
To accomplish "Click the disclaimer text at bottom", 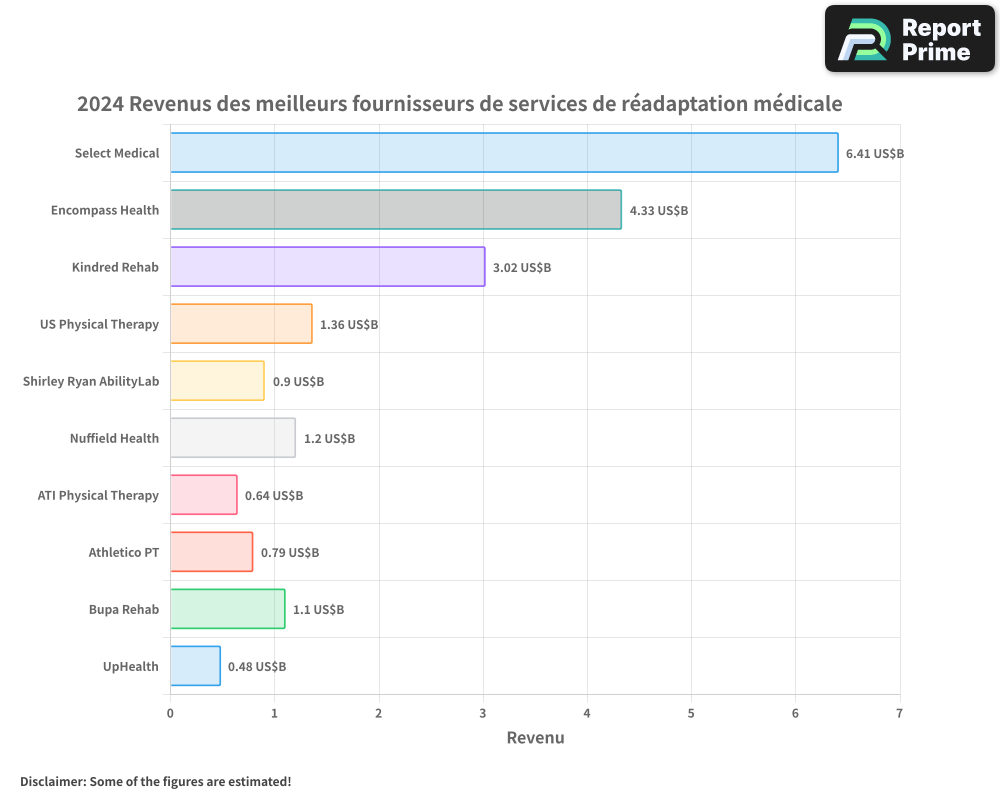I will (x=156, y=782).
